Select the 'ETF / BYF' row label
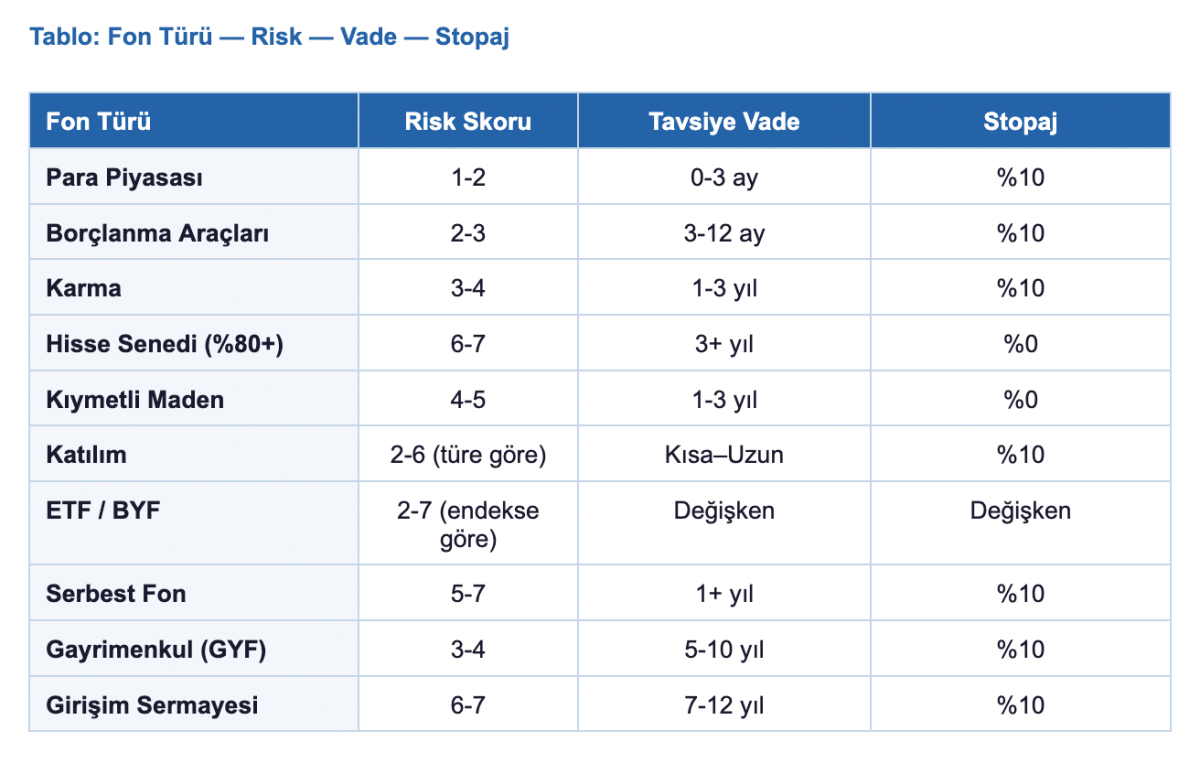1200x763 pixels. [x=103, y=511]
